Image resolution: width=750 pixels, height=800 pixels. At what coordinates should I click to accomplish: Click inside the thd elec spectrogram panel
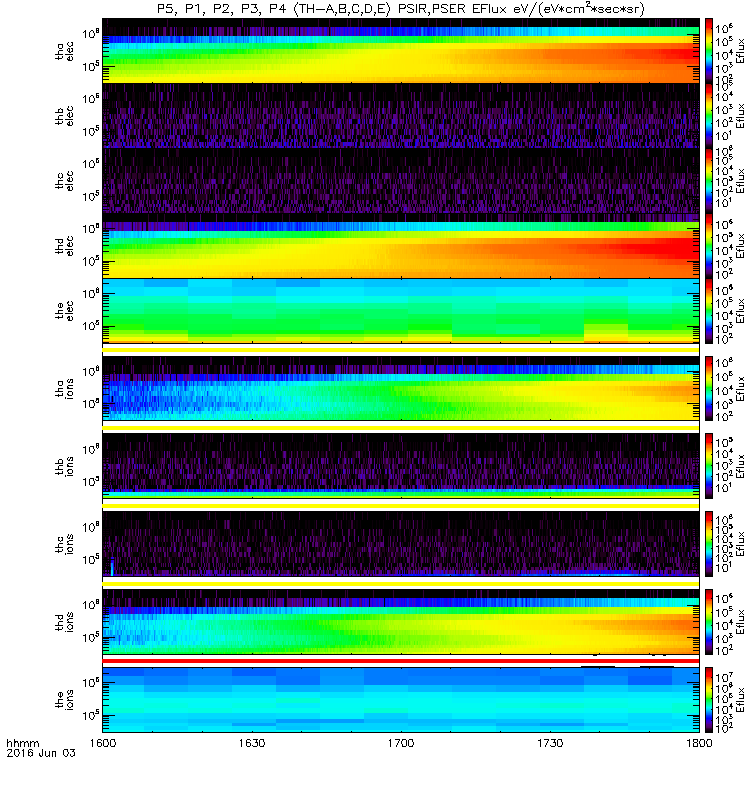[401, 246]
